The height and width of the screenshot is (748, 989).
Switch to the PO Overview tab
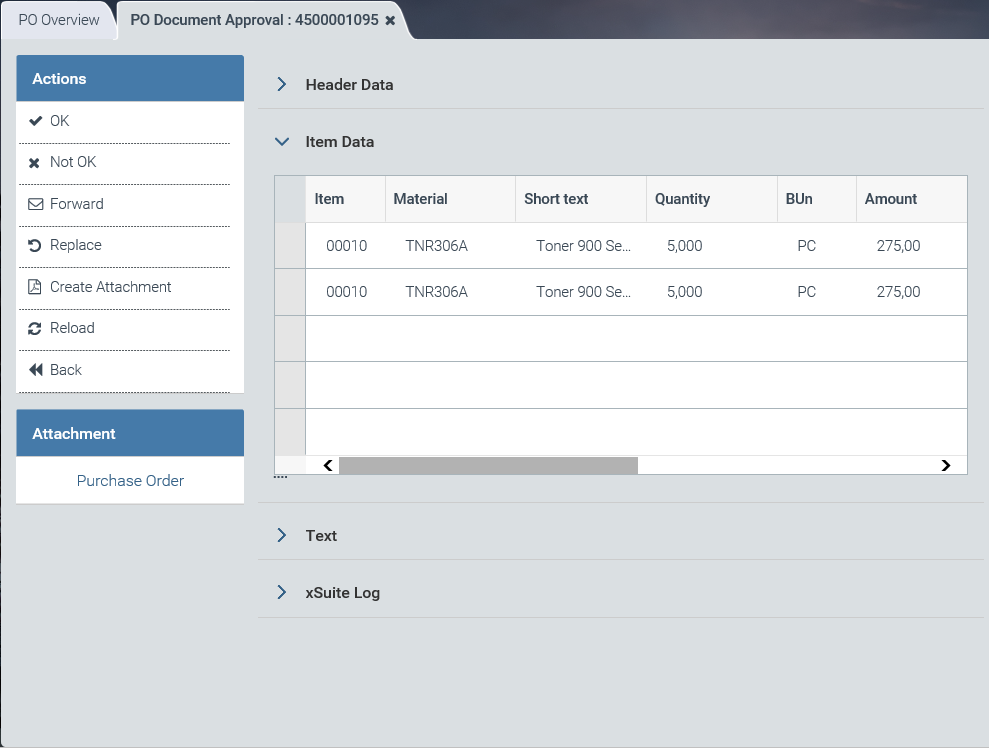pos(59,20)
